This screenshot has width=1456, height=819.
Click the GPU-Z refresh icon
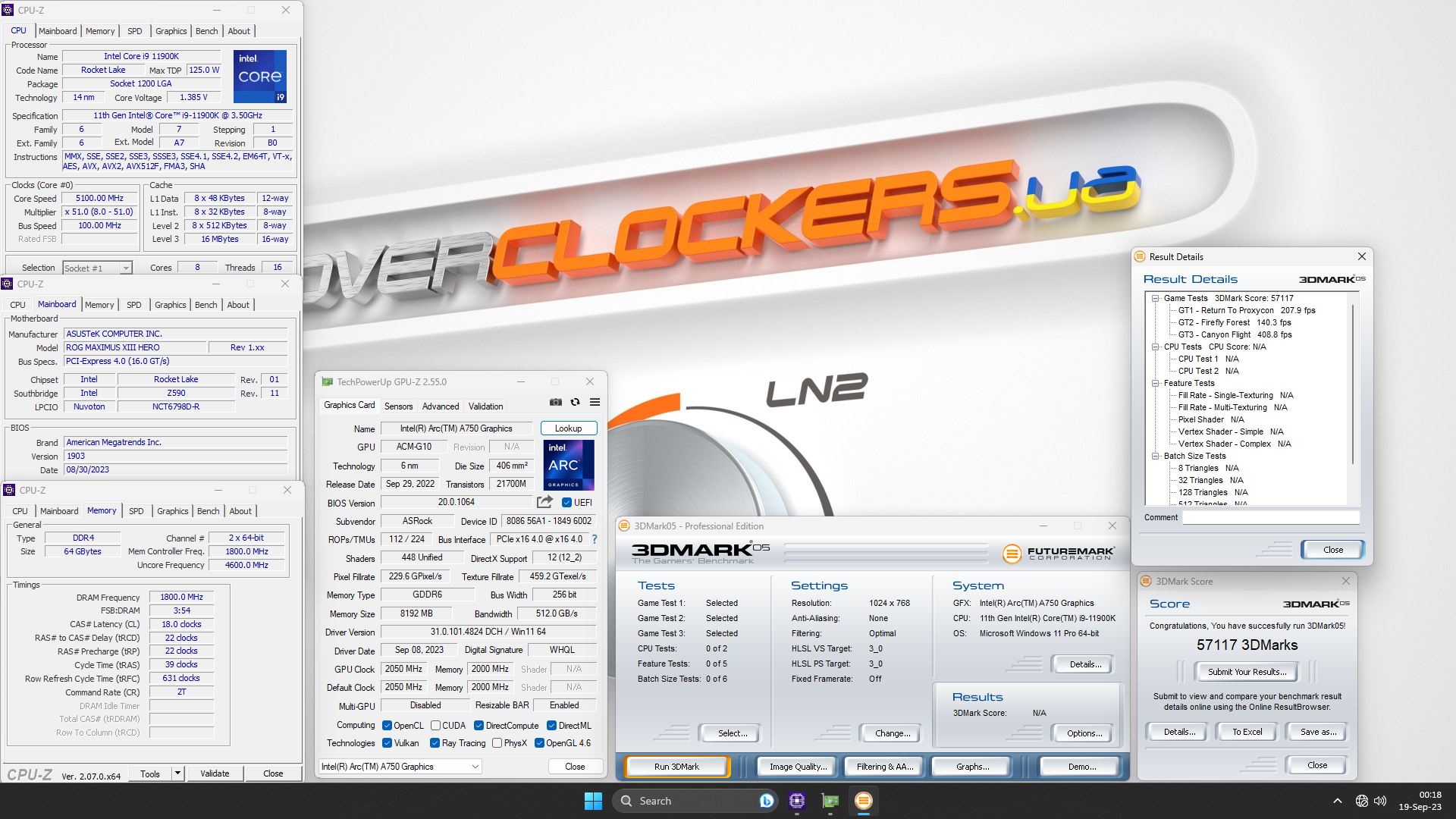coord(575,403)
